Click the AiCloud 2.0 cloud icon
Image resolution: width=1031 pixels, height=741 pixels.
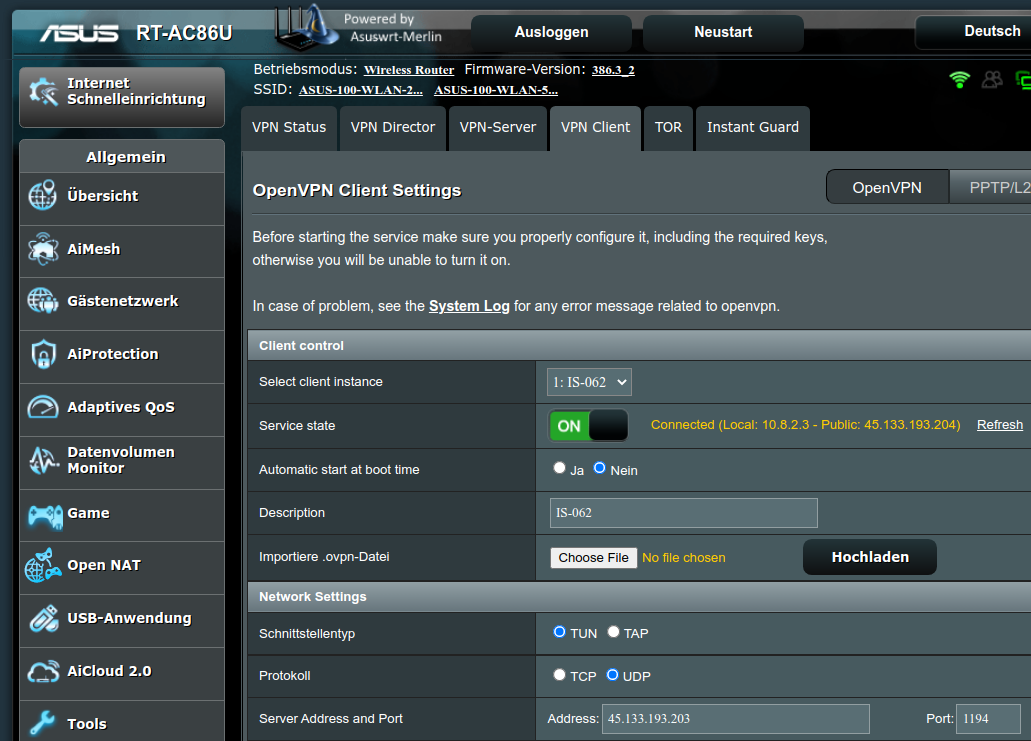43,672
